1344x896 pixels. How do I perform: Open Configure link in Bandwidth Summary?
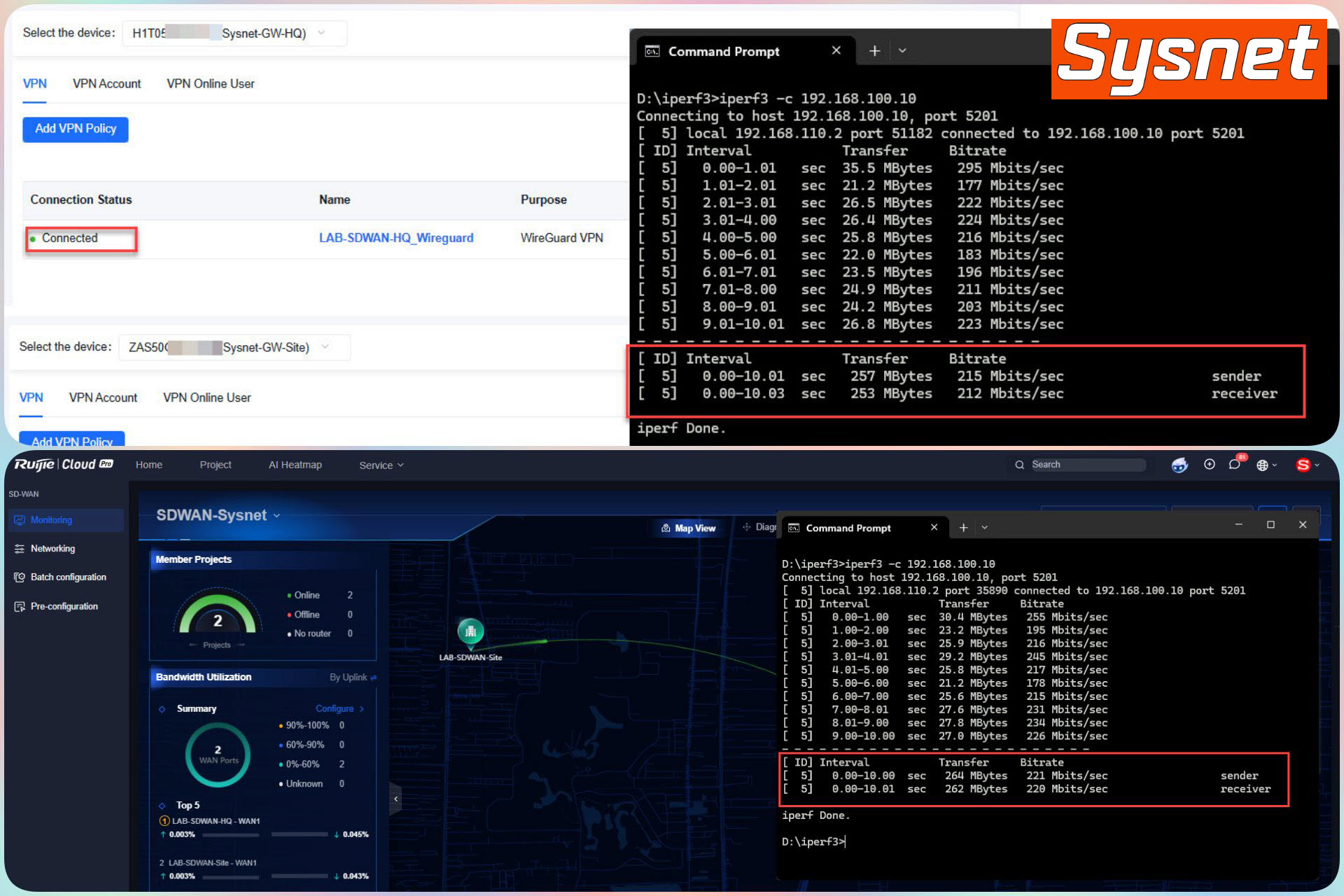click(339, 708)
